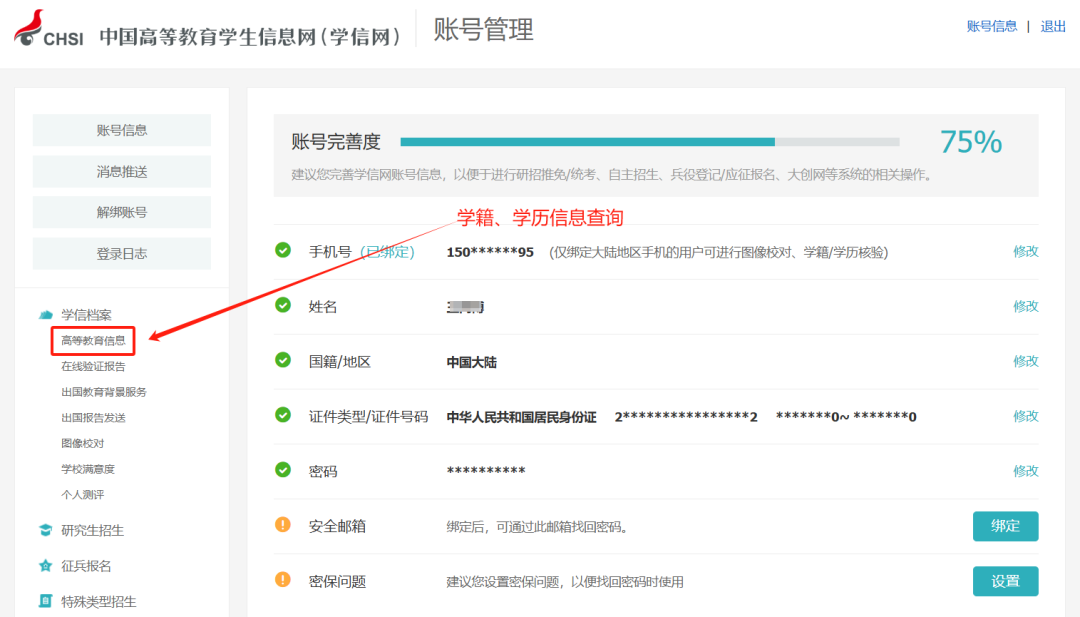The height and width of the screenshot is (617, 1080).
Task: Click the note about 仅绑定大陆地区手机的用户
Action: coord(718,252)
